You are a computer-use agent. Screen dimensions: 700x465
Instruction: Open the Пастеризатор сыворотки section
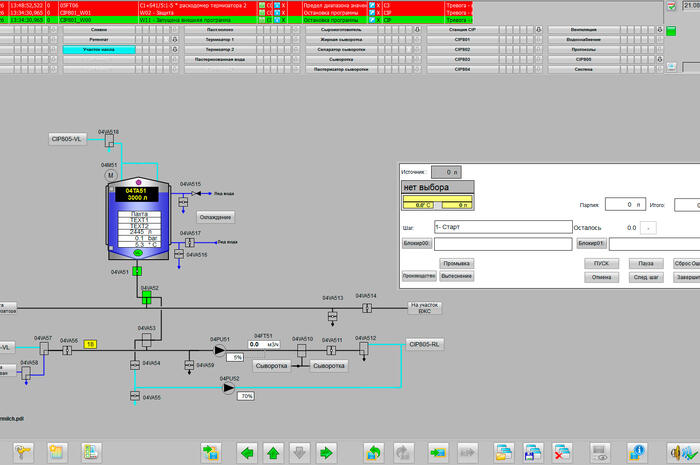coord(342,69)
